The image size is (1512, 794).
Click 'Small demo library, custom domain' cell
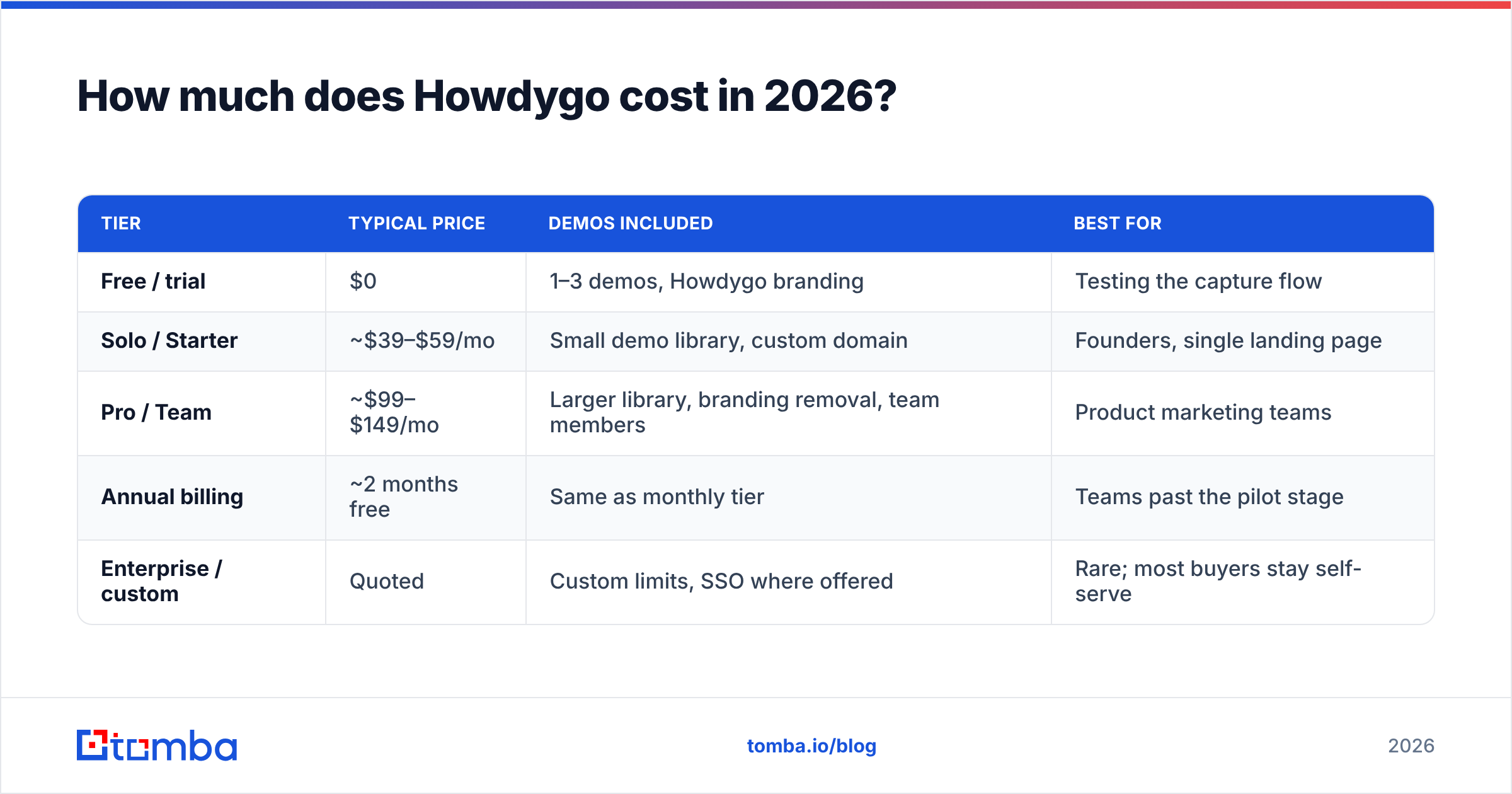coord(789,341)
